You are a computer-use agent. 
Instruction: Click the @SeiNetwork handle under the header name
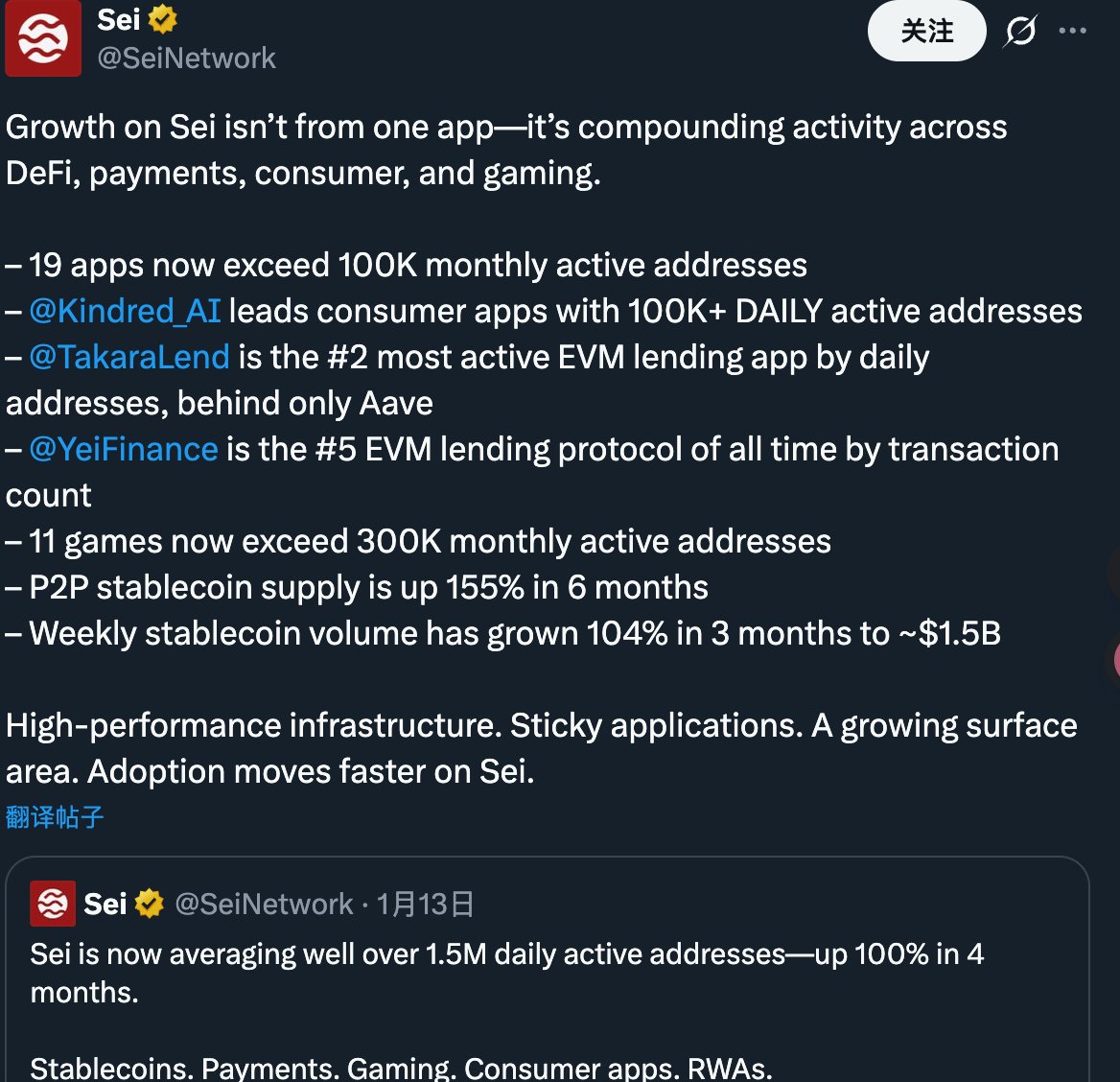point(187,59)
